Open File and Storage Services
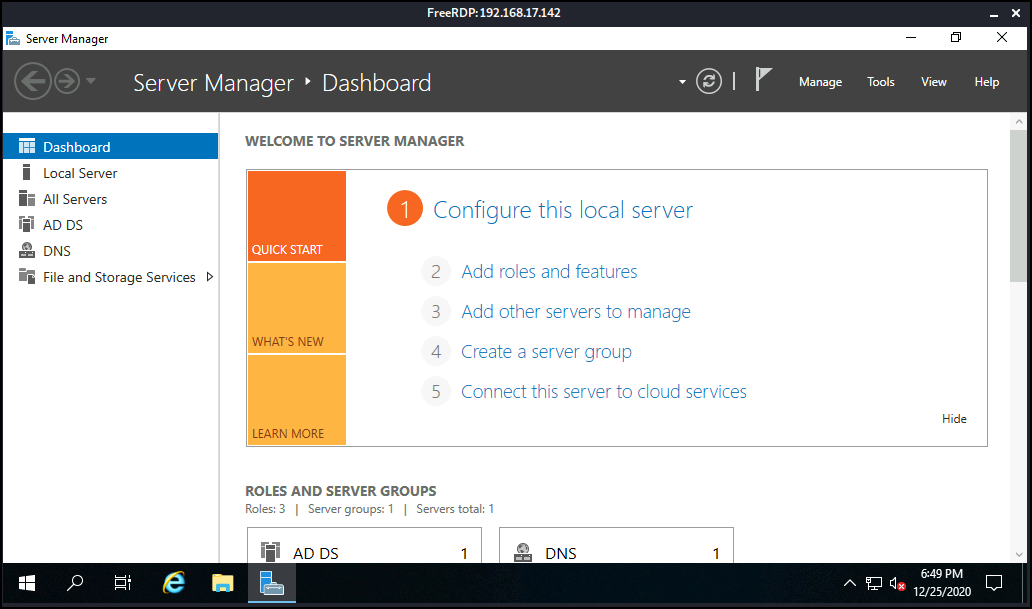Image resolution: width=1032 pixels, height=609 pixels. point(111,277)
